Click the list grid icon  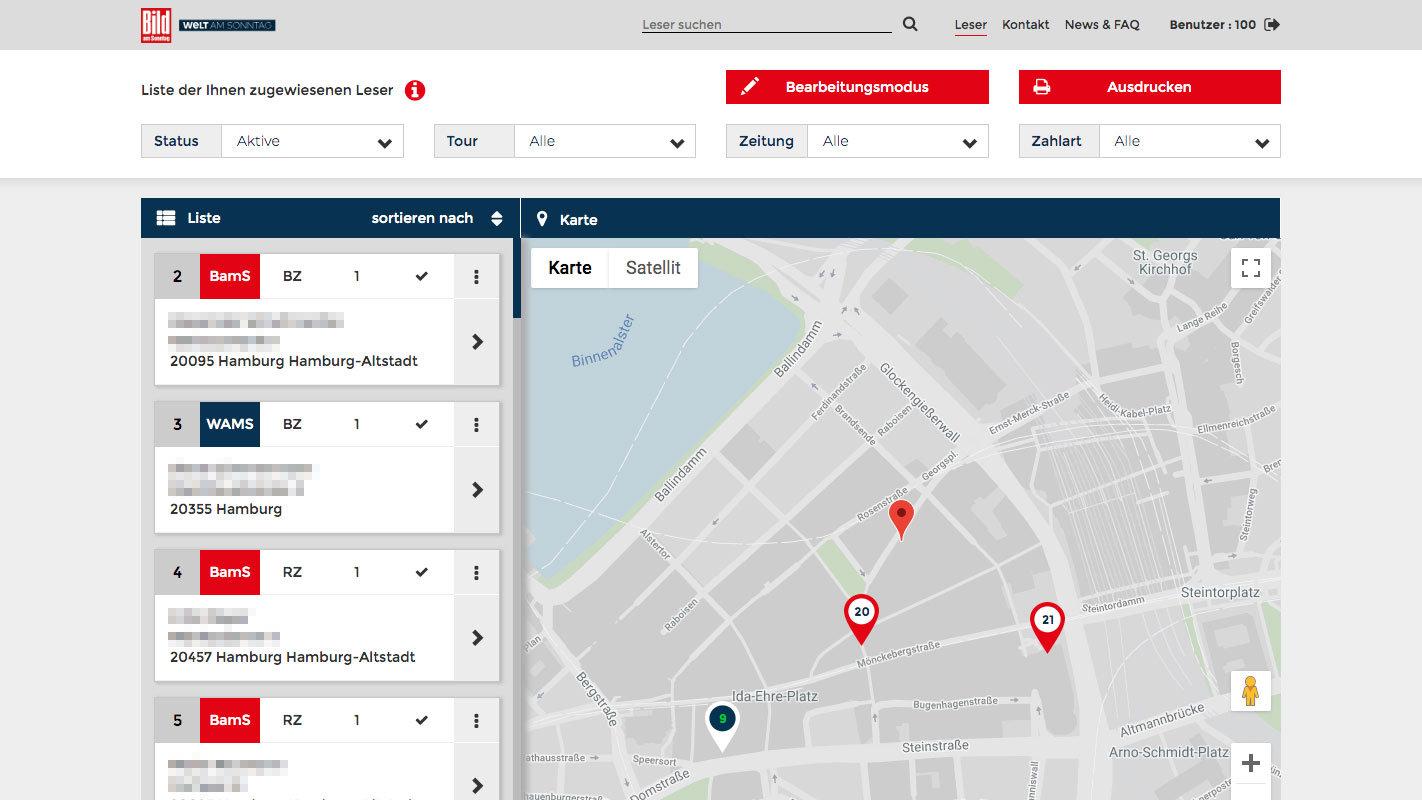click(x=166, y=218)
